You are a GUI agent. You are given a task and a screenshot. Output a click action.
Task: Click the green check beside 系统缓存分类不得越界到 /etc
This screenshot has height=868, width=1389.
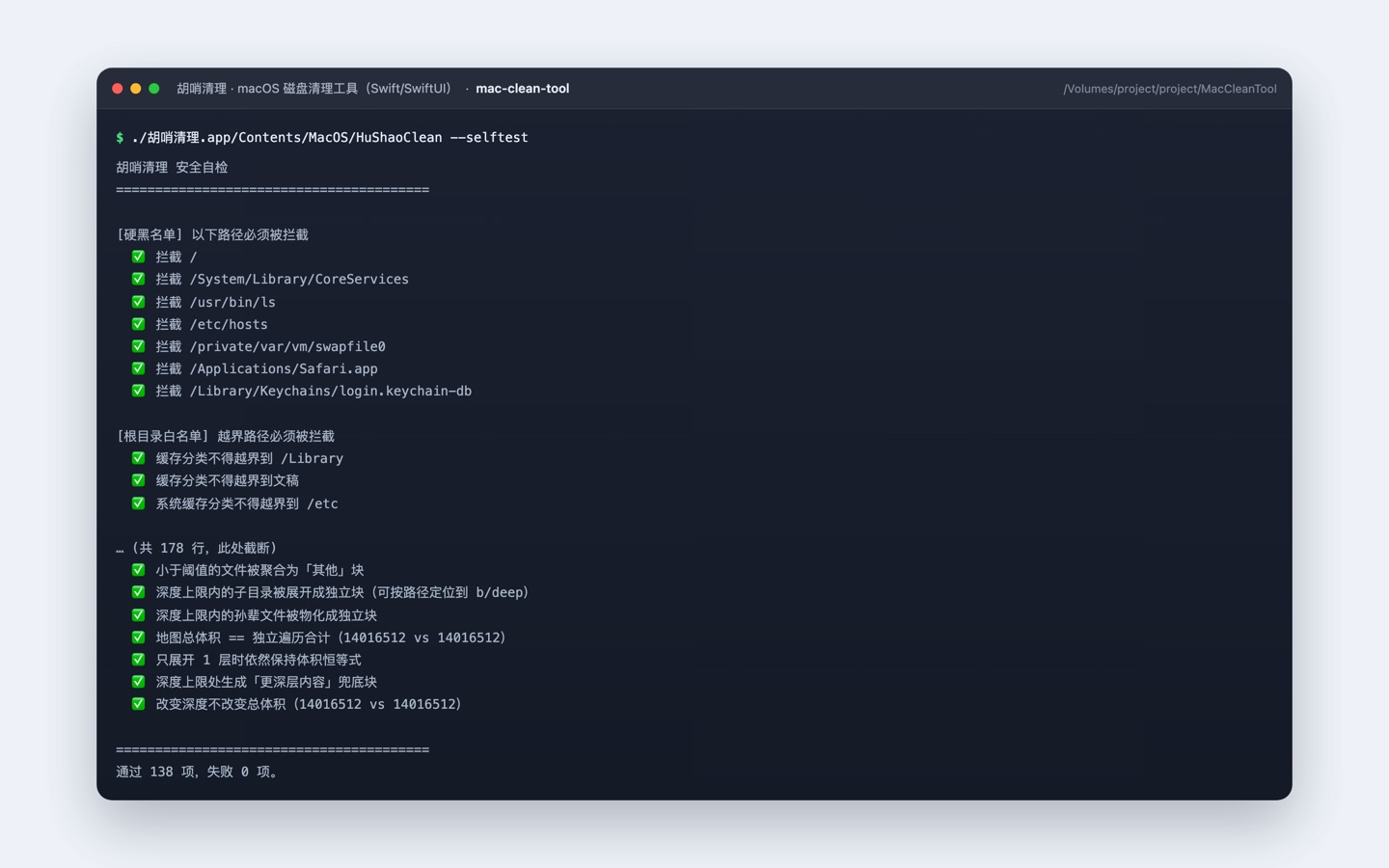(138, 503)
